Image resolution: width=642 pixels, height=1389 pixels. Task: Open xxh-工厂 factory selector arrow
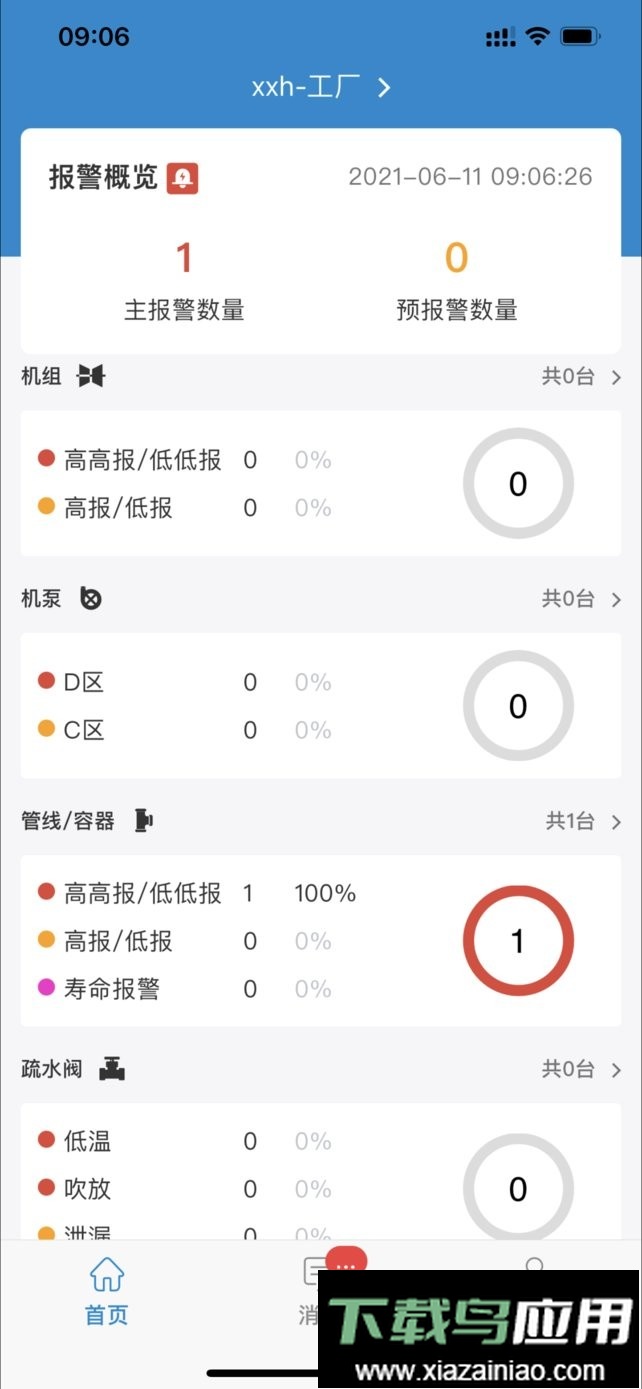click(x=383, y=87)
